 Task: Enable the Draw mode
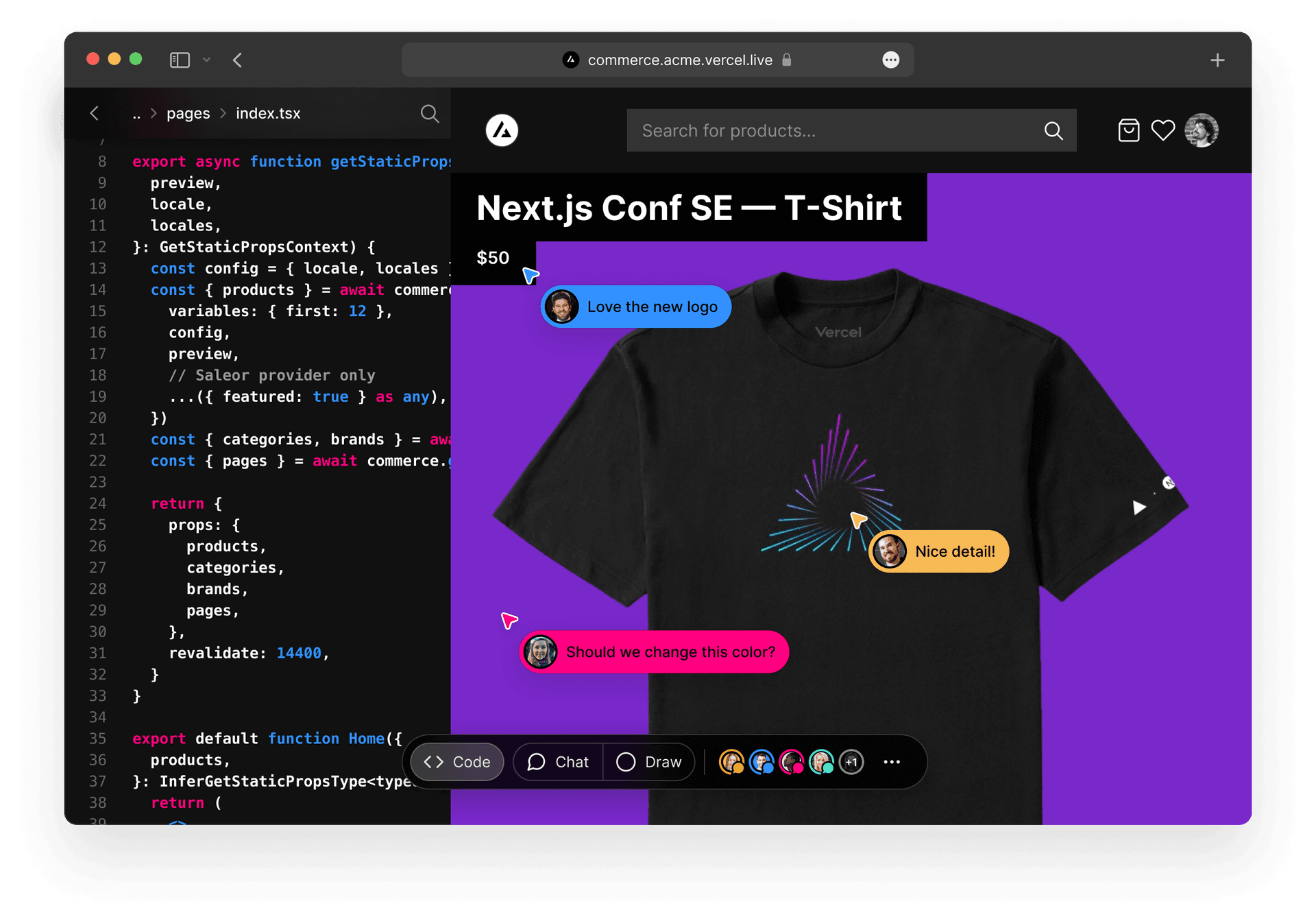coord(649,762)
